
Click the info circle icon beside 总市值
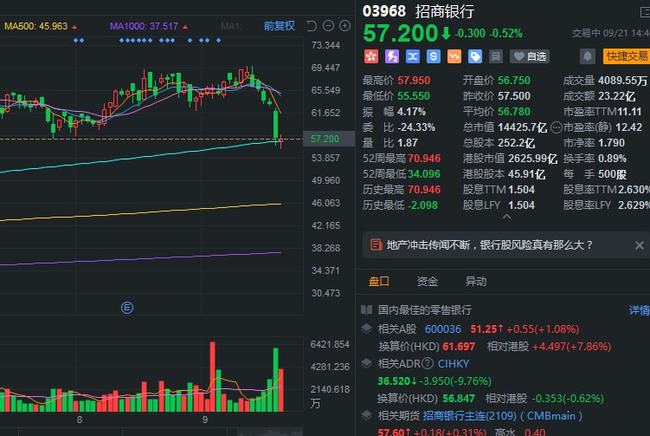click(x=556, y=127)
